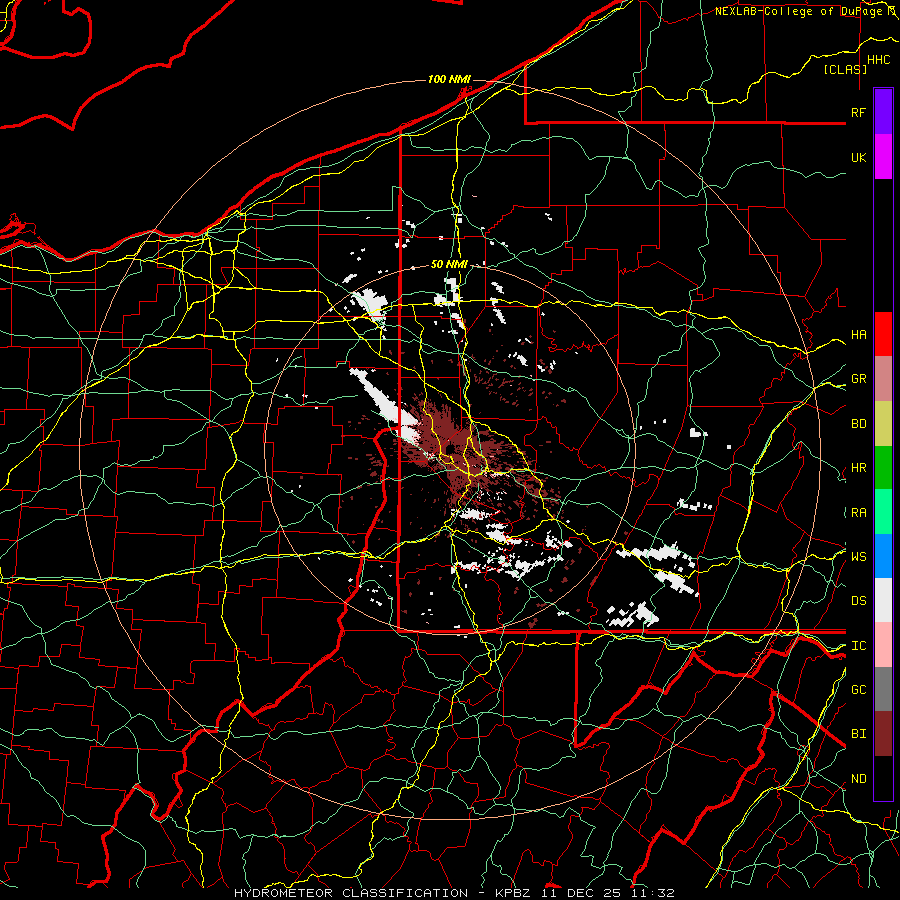Viewport: 900px width, 900px height.
Task: Click the 11 DEC 25 date text
Action: 582,893
